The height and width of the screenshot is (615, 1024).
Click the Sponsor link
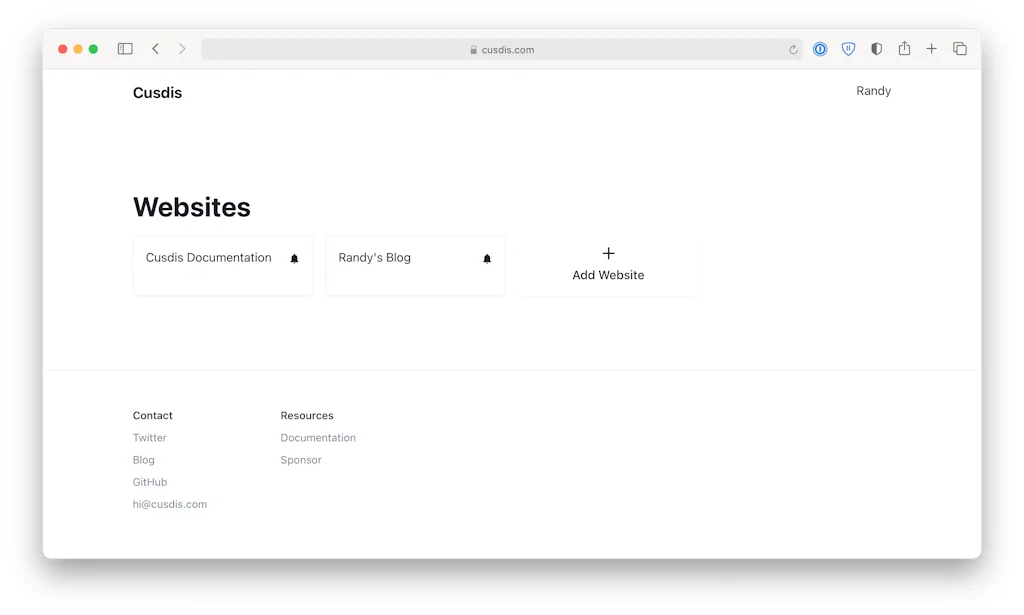(301, 459)
